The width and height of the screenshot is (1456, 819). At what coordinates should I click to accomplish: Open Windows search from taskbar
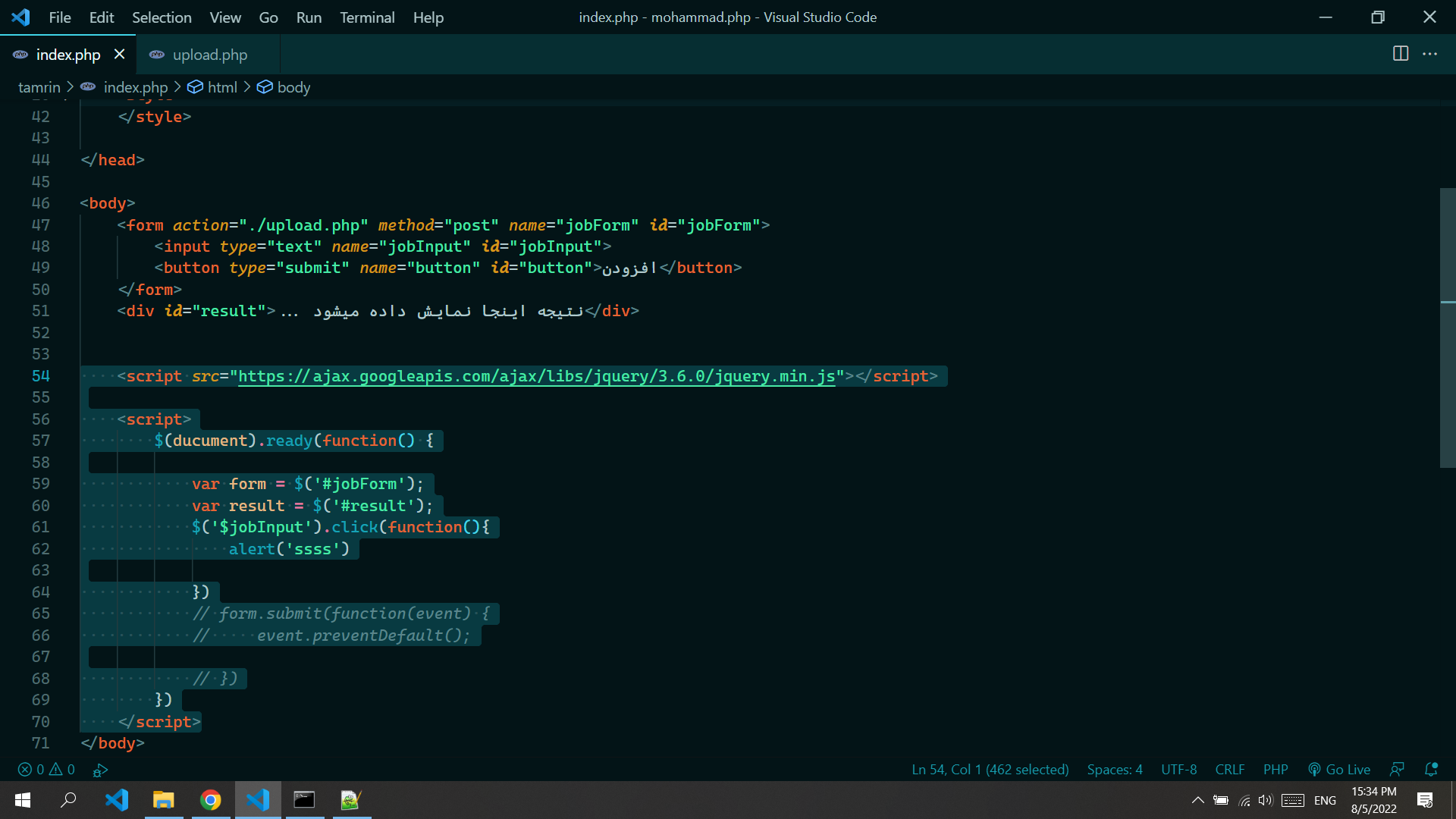[x=68, y=800]
